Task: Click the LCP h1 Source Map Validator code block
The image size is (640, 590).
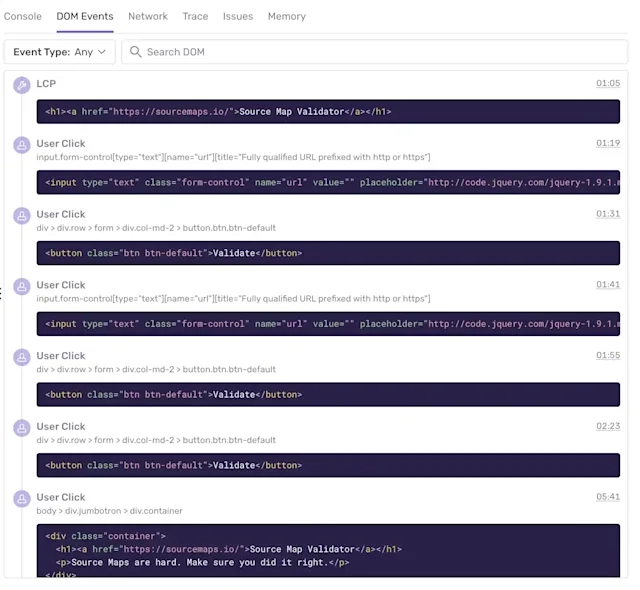Action: pos(328,111)
